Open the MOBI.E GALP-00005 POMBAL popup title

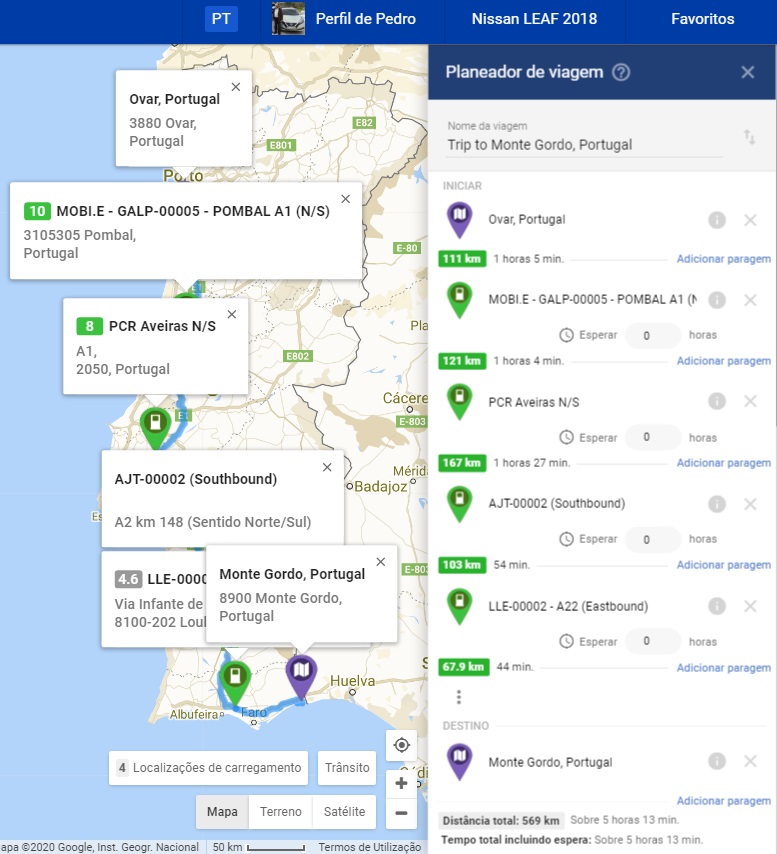point(193,211)
